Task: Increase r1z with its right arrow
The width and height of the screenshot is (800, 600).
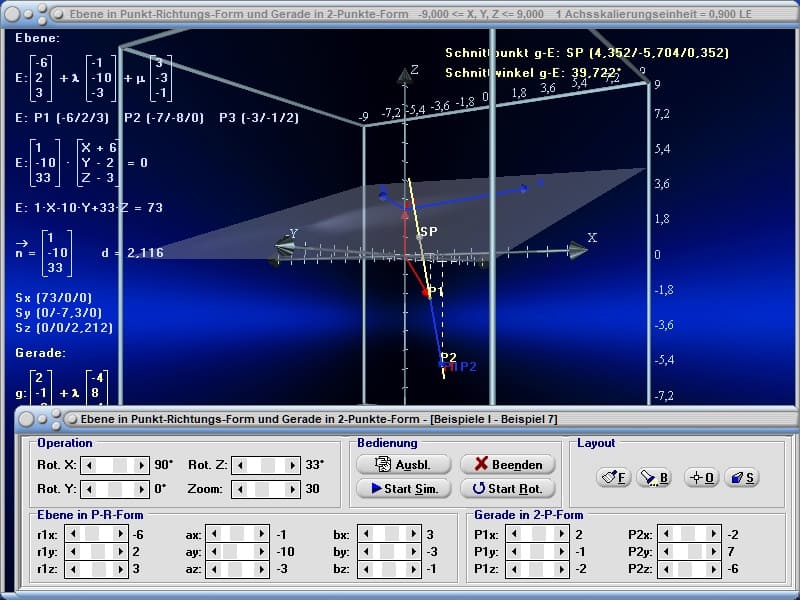Action: pos(121,568)
